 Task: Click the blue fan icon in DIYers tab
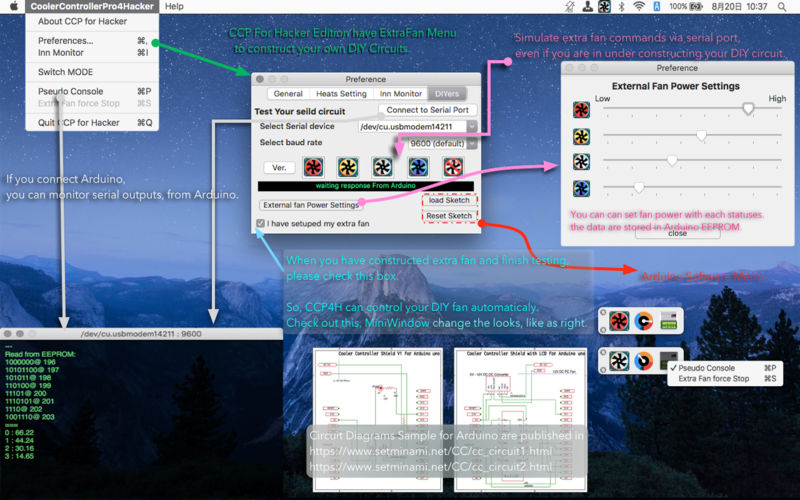418,167
